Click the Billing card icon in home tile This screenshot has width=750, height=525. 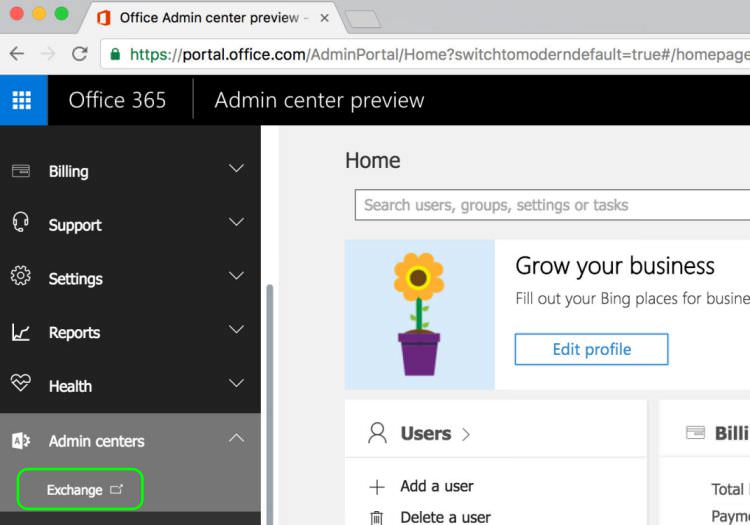(695, 433)
